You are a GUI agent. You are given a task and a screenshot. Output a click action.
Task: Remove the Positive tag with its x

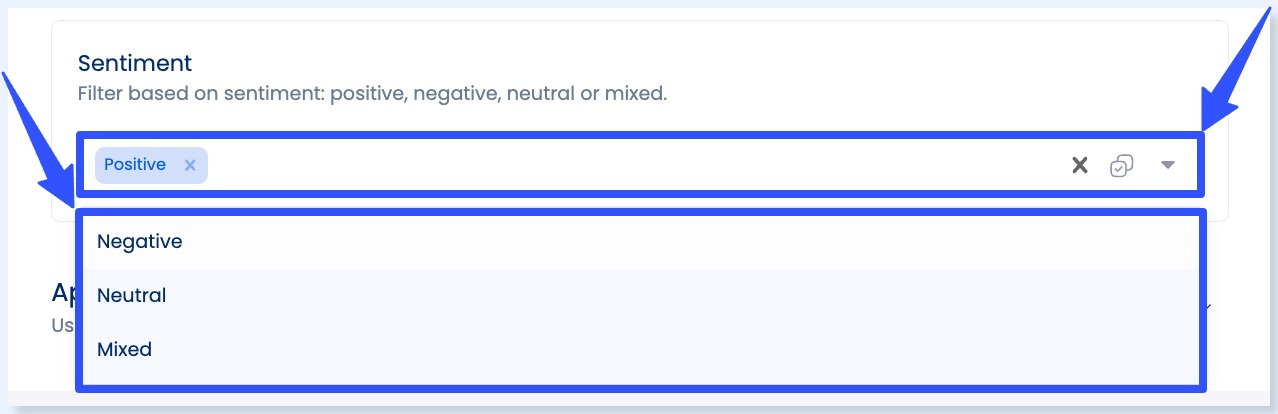(190, 166)
